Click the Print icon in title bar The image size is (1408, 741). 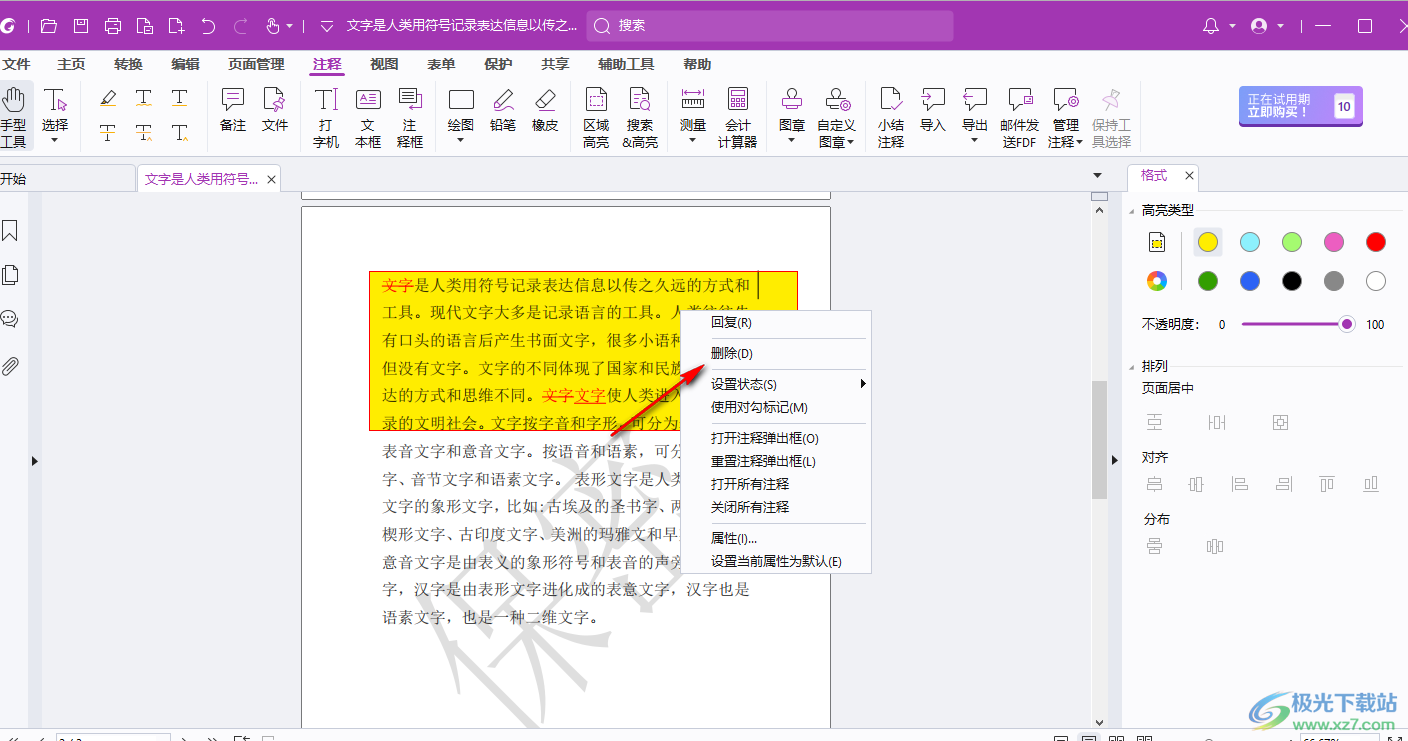pyautogui.click(x=113, y=26)
